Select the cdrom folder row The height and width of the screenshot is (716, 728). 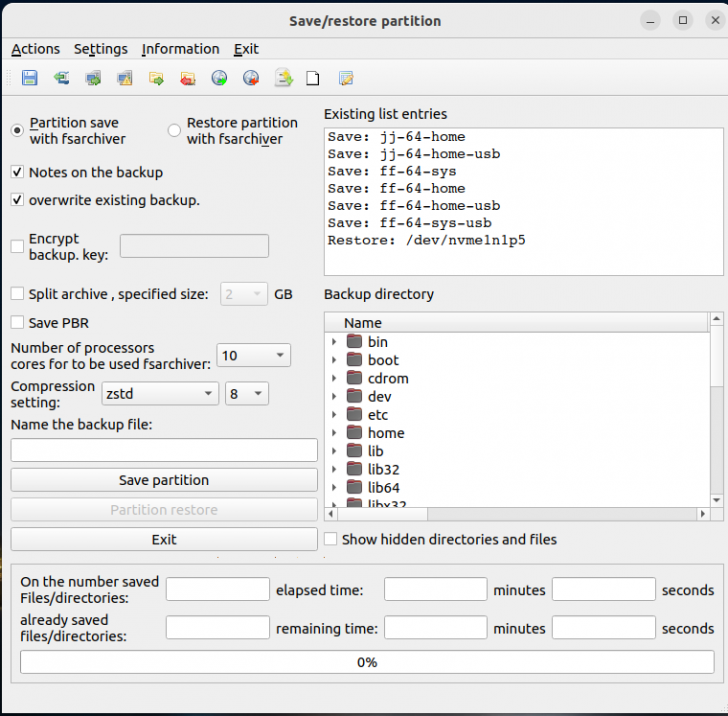[x=517, y=378]
